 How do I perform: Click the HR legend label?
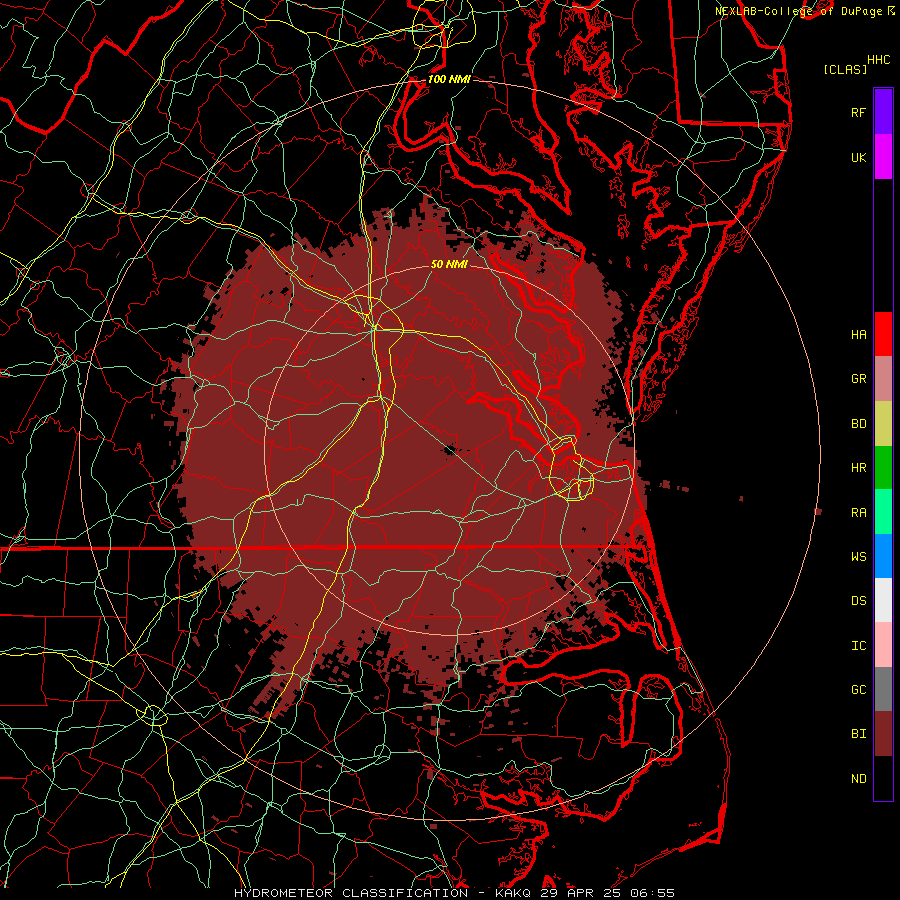click(x=858, y=468)
